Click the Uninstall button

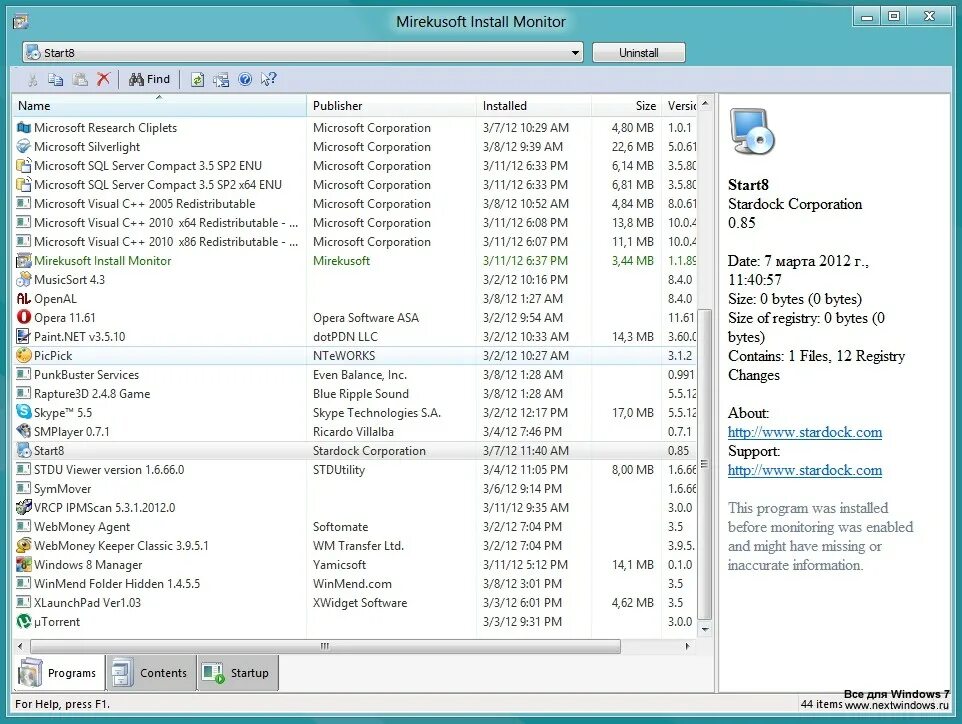639,53
